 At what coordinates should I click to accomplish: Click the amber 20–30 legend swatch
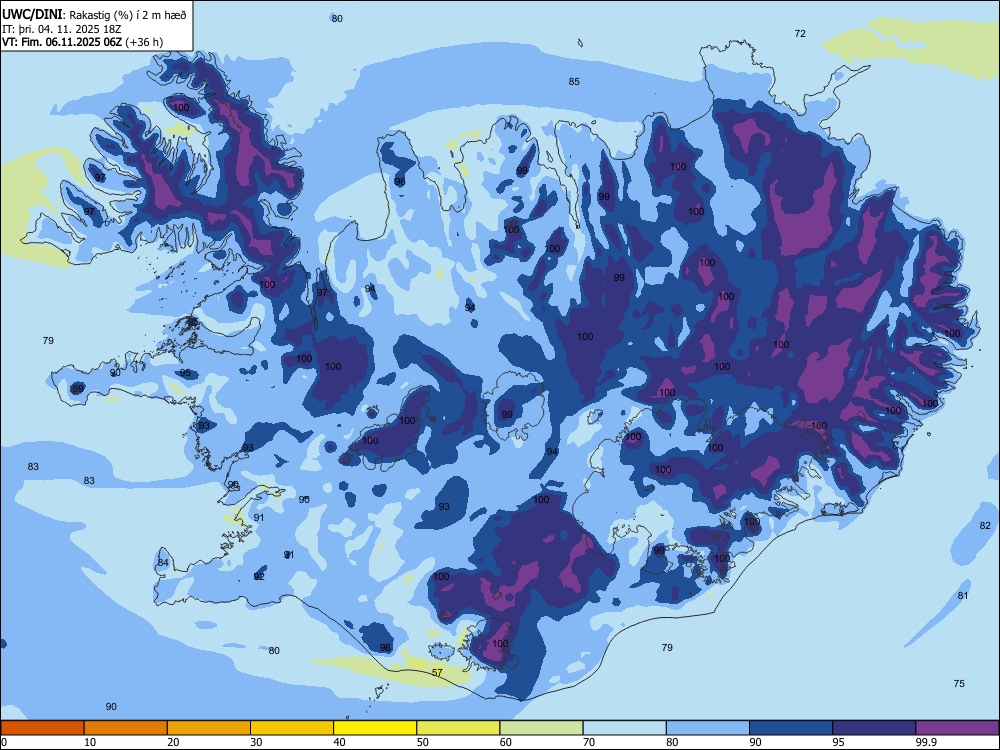tap(209, 728)
